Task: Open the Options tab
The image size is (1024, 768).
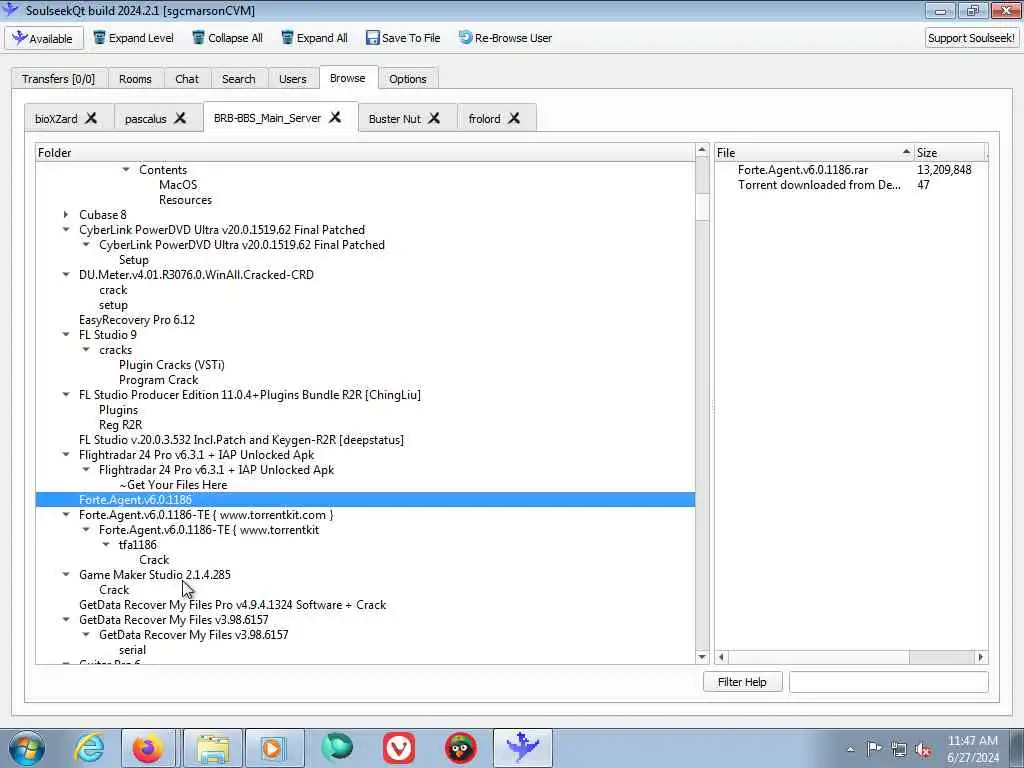Action: [x=408, y=78]
